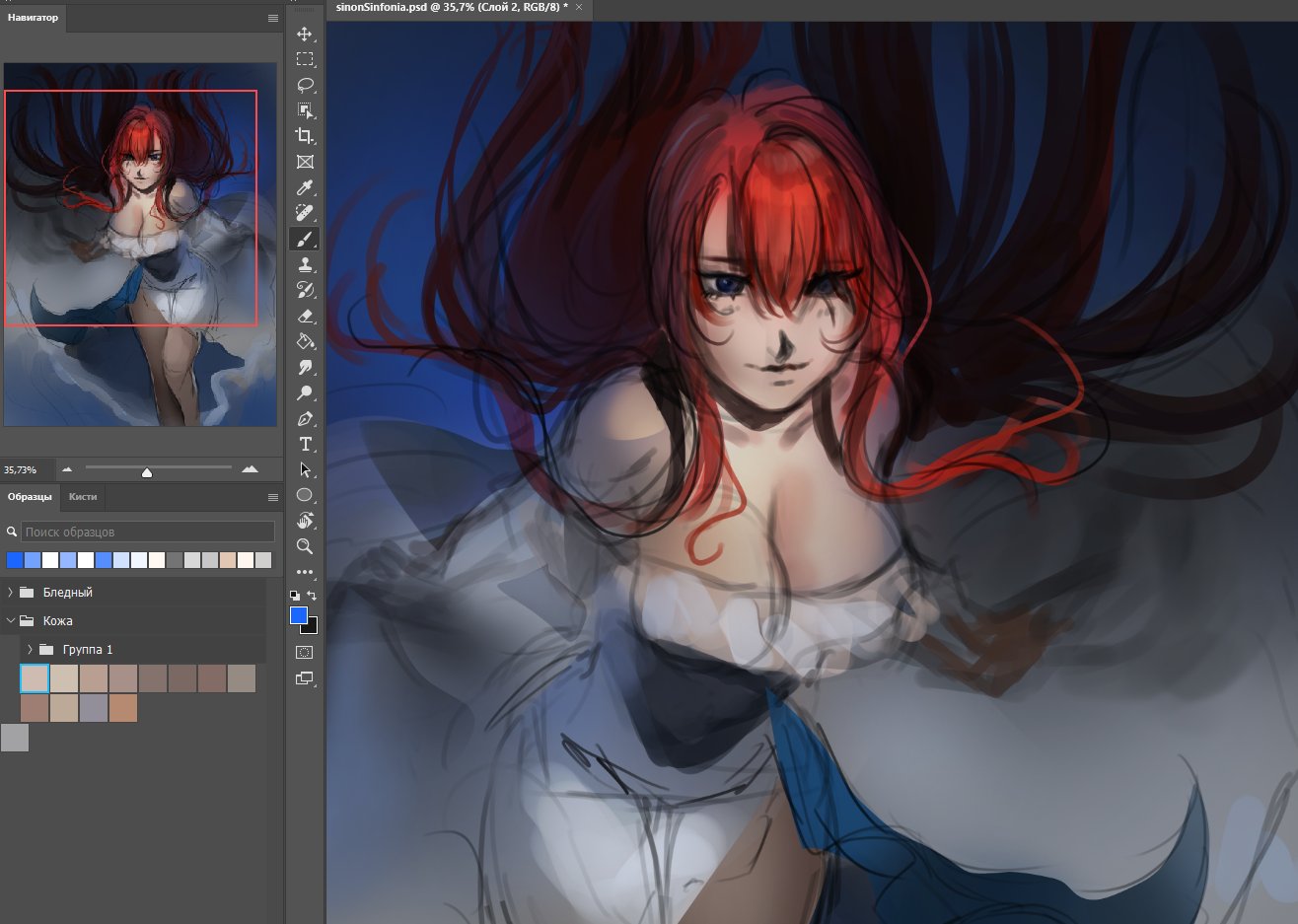Click the Поиск образцов search field
This screenshot has width=1298, height=924.
tap(148, 532)
